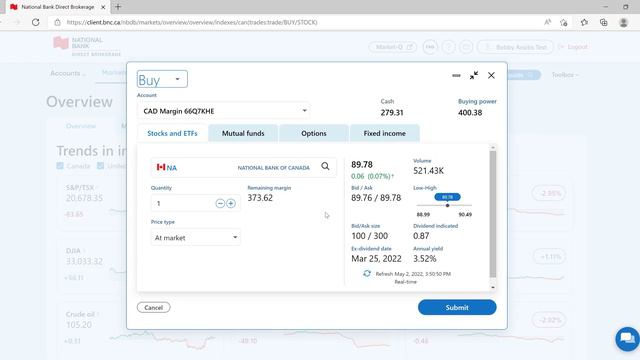Screen dimensions: 640x360
Task: Open the browser favorites star icon
Action: [584, 22]
